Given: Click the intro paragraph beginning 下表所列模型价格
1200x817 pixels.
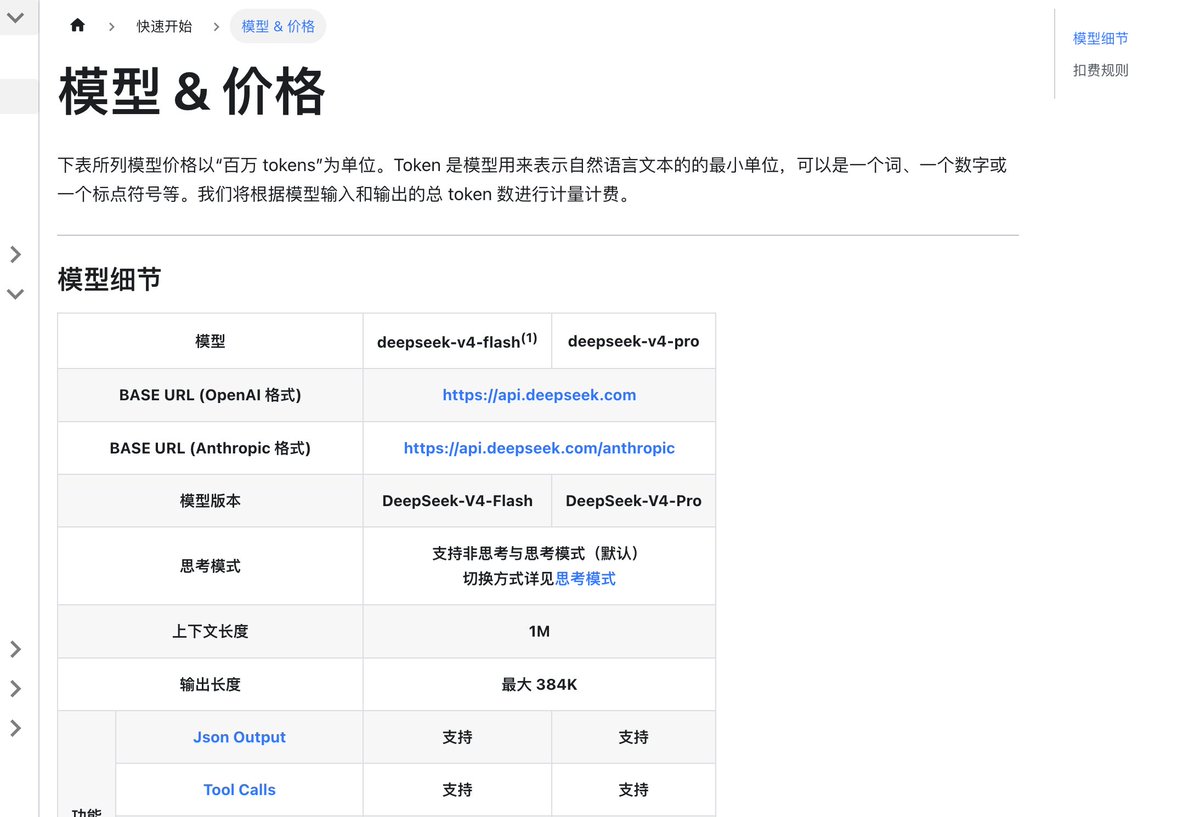Looking at the screenshot, I should (532, 180).
